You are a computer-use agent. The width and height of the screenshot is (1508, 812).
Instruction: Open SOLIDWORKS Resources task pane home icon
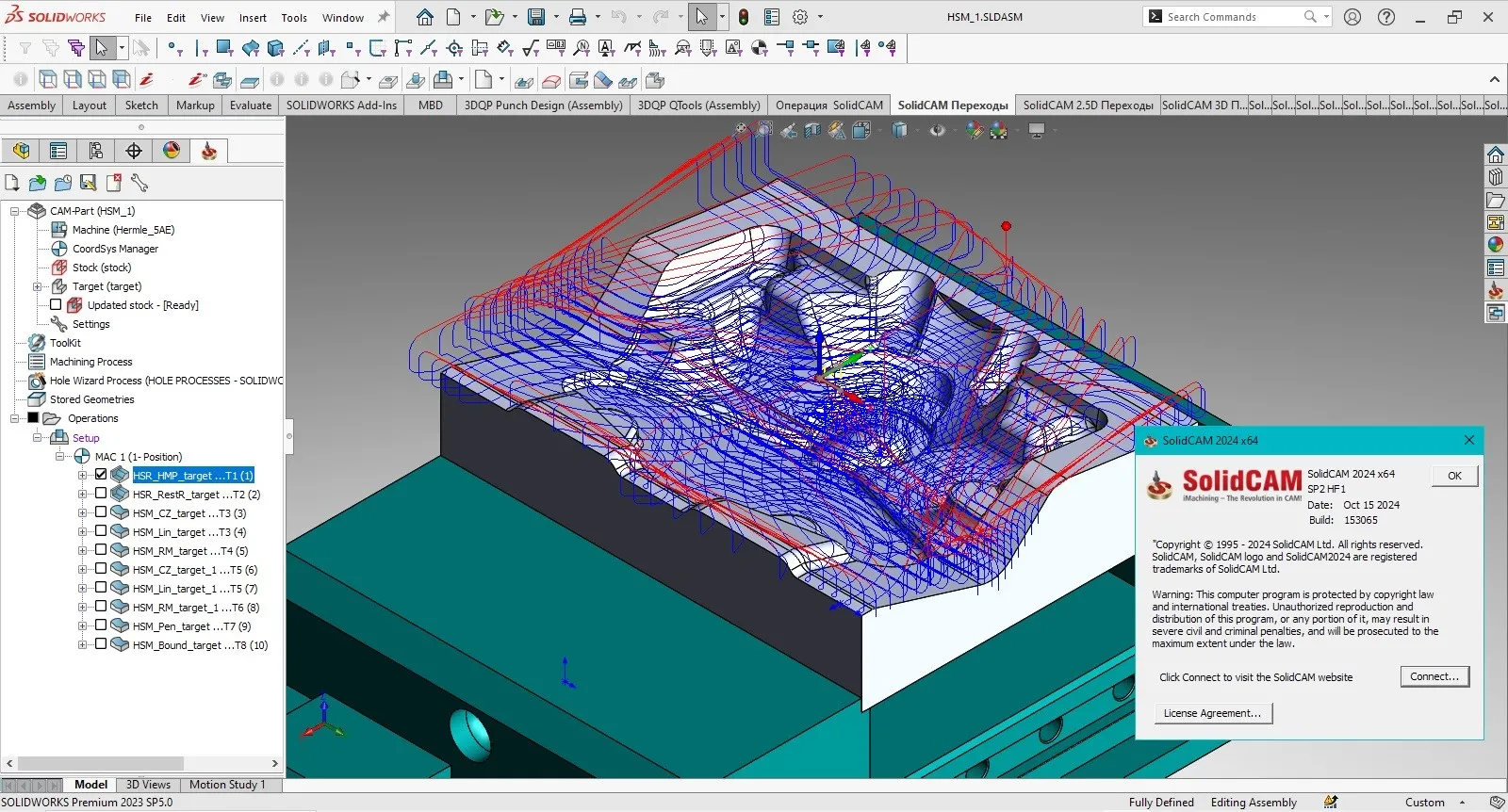click(x=1496, y=154)
